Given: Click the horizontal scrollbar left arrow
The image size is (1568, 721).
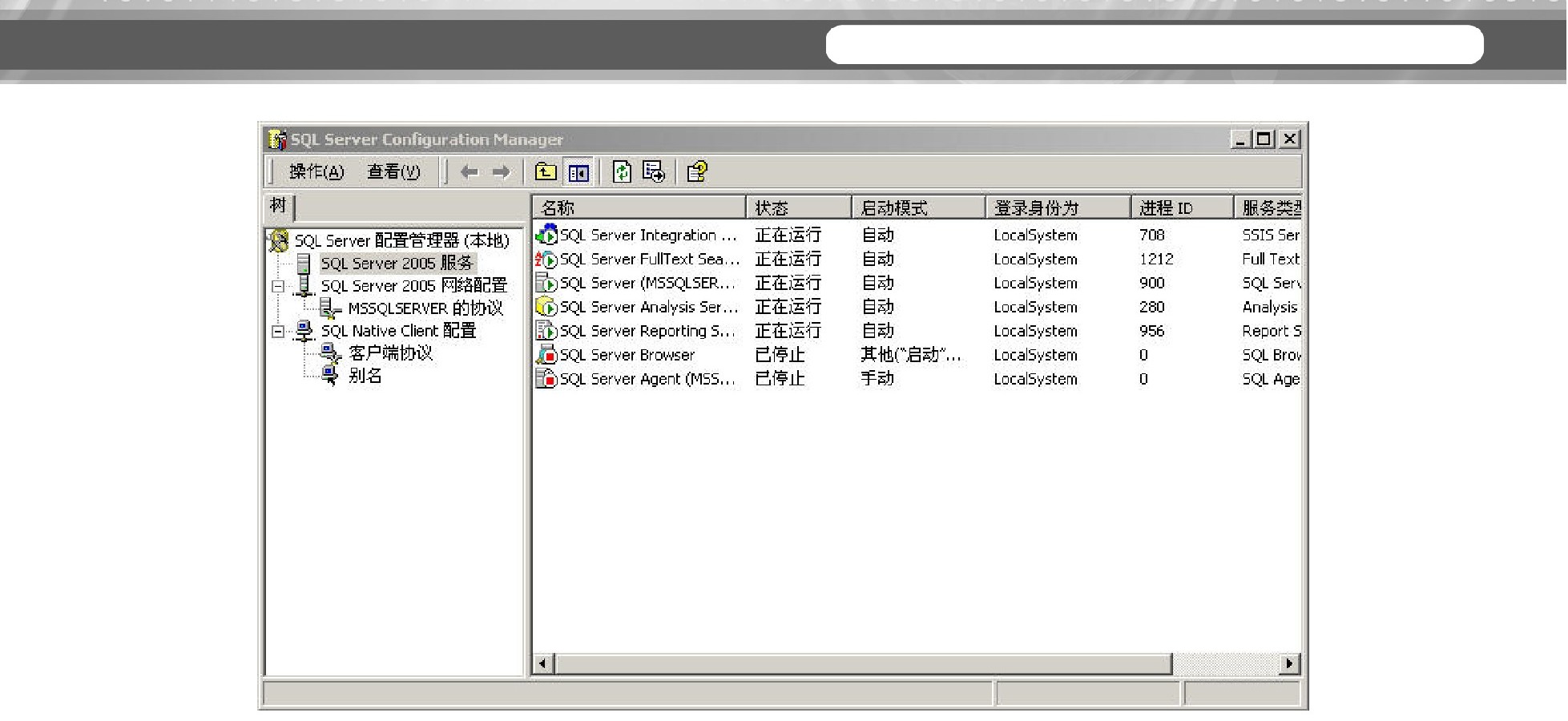Looking at the screenshot, I should tap(544, 663).
